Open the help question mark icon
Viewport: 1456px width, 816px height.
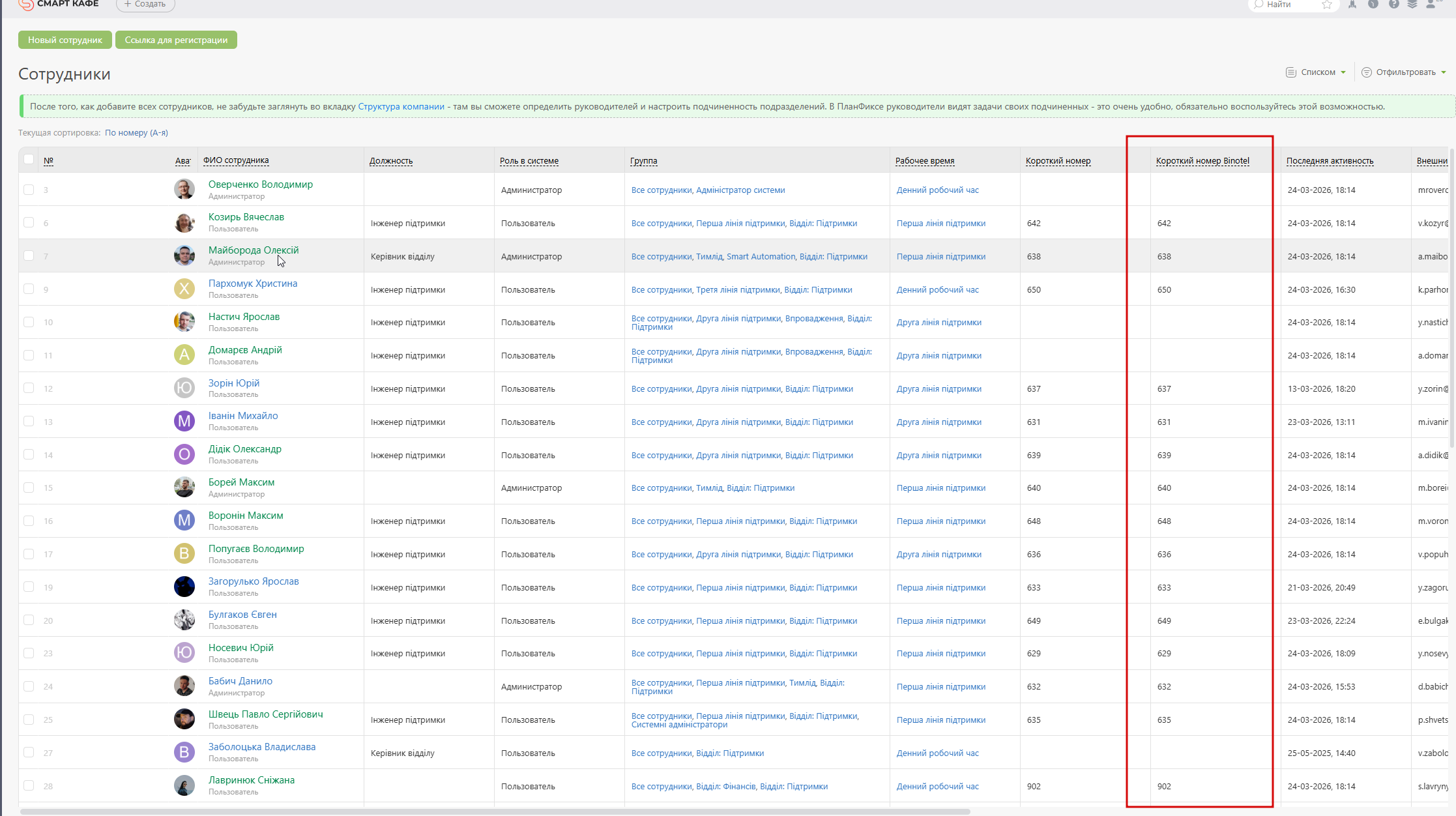pyautogui.click(x=1393, y=4)
